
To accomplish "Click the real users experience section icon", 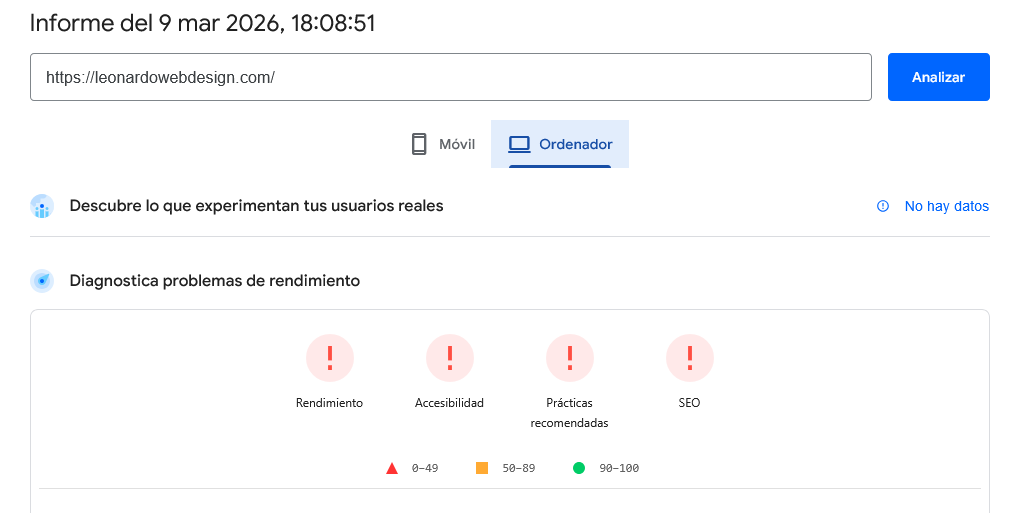I will (x=42, y=206).
